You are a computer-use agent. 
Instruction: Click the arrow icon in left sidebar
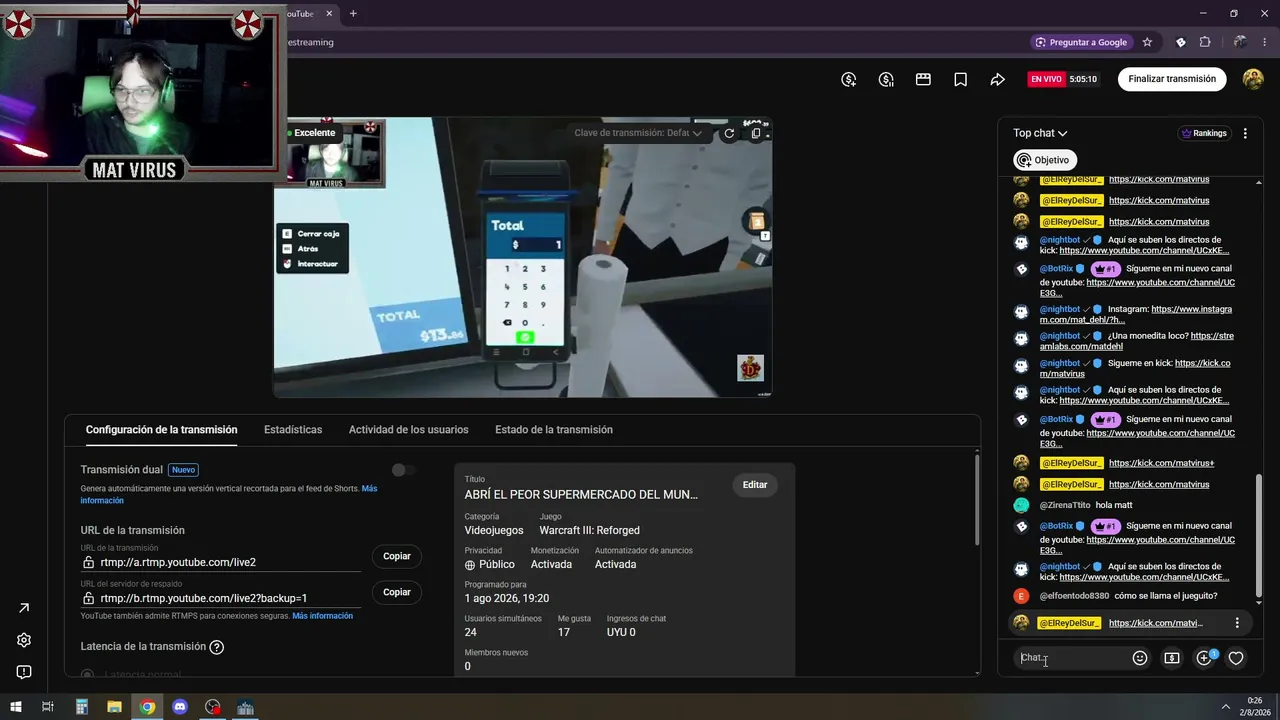tap(24, 608)
